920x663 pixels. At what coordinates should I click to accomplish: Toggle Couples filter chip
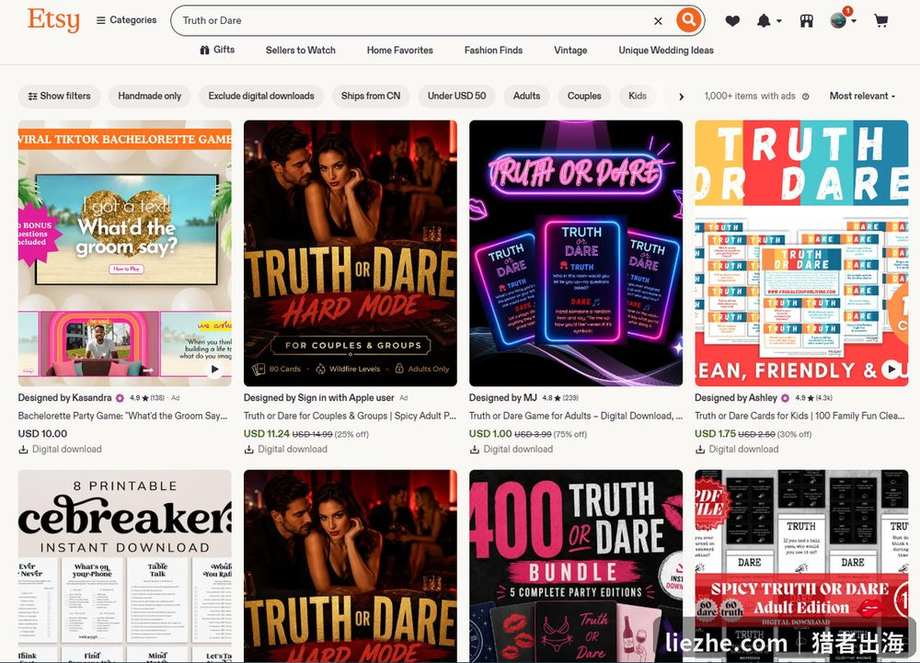[x=584, y=96]
